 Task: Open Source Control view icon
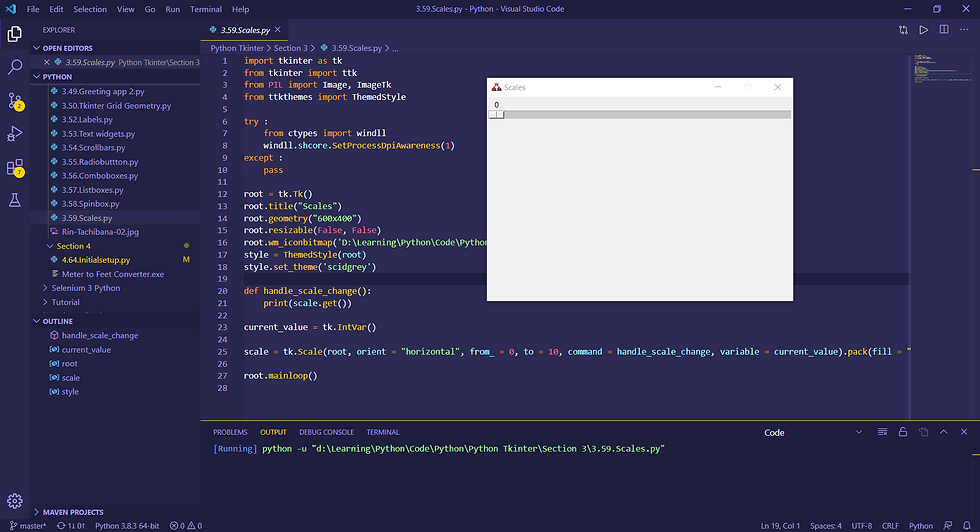click(14, 101)
